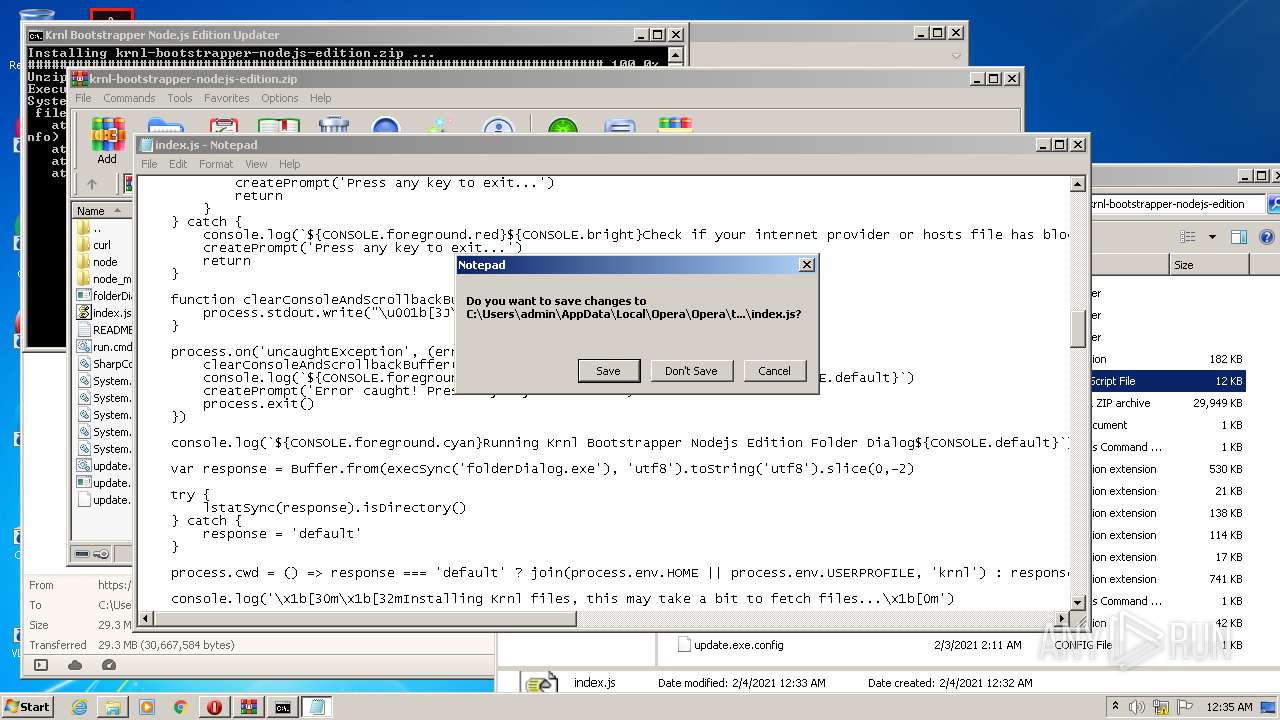Image resolution: width=1280 pixels, height=720 pixels.
Task: Select update.exe.config in the Explorer list
Action: click(738, 645)
